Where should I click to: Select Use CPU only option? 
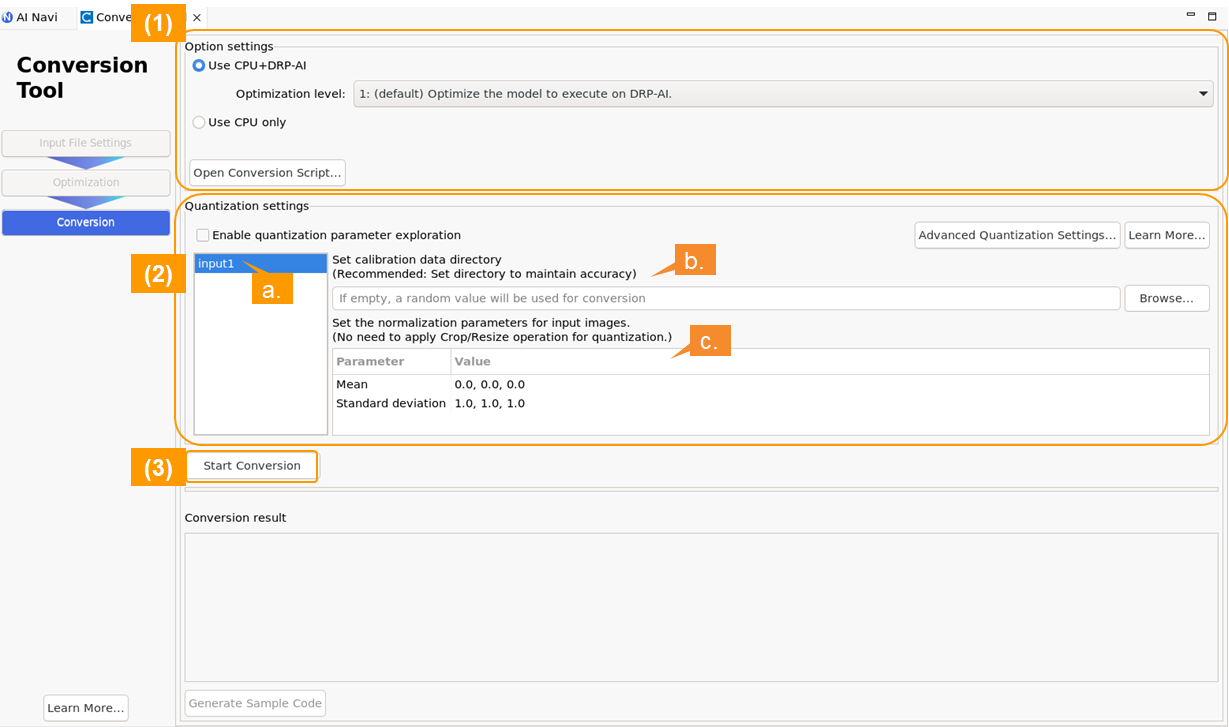point(239,122)
